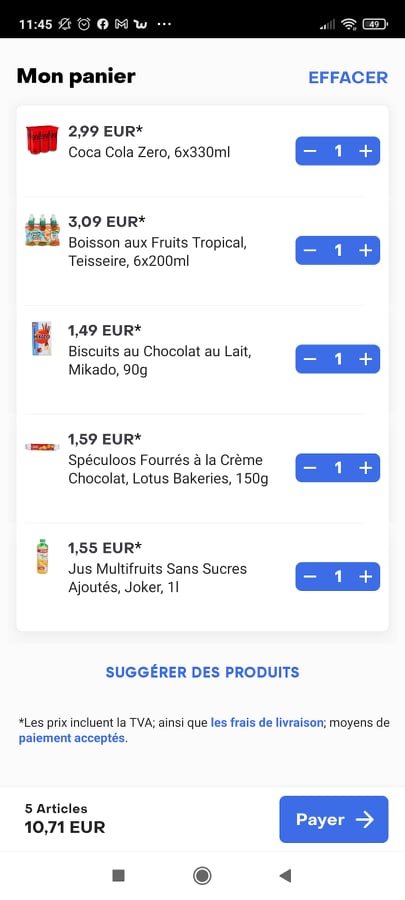
Task: Open the paiement acceptés link
Action: pyautogui.click(x=72, y=738)
